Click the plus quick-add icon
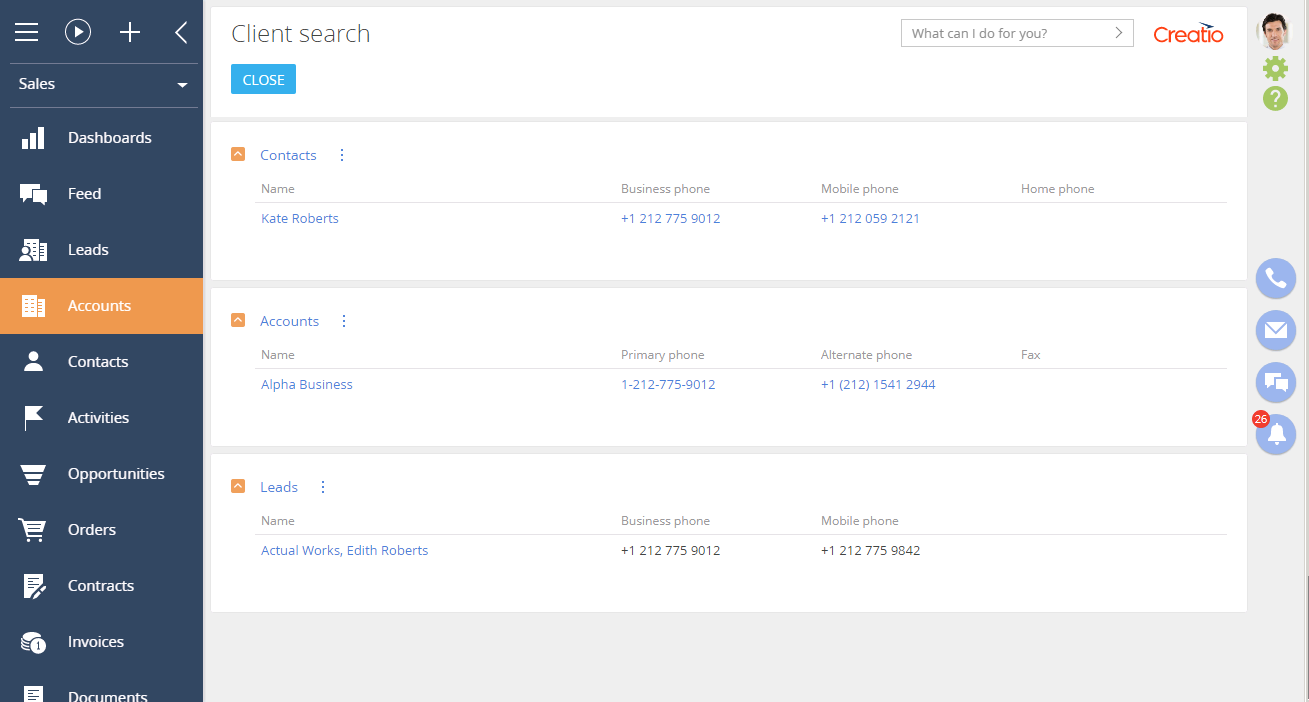This screenshot has height=702, width=1309. click(130, 32)
